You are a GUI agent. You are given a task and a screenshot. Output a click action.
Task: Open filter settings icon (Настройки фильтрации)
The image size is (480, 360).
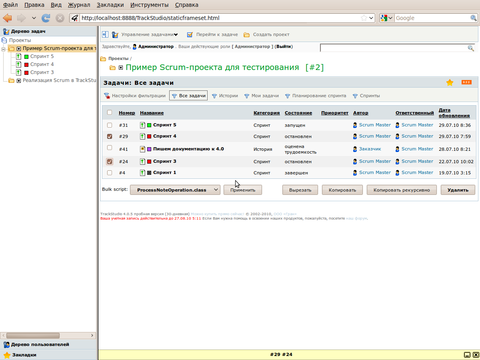pyautogui.click(x=107, y=96)
